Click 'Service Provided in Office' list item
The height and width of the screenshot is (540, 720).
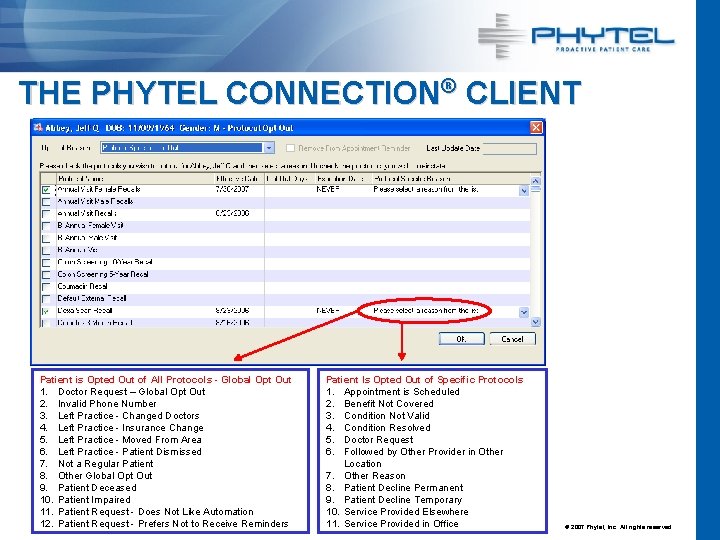401,523
